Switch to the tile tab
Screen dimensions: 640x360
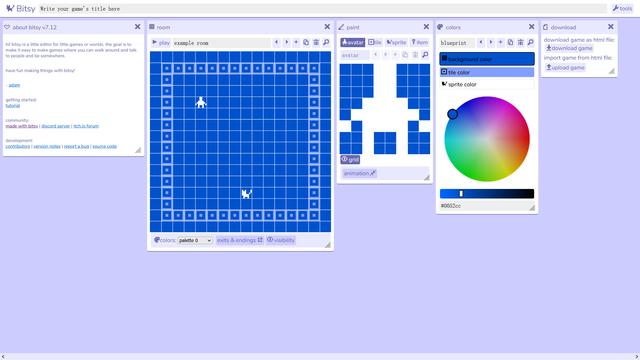tap(375, 42)
